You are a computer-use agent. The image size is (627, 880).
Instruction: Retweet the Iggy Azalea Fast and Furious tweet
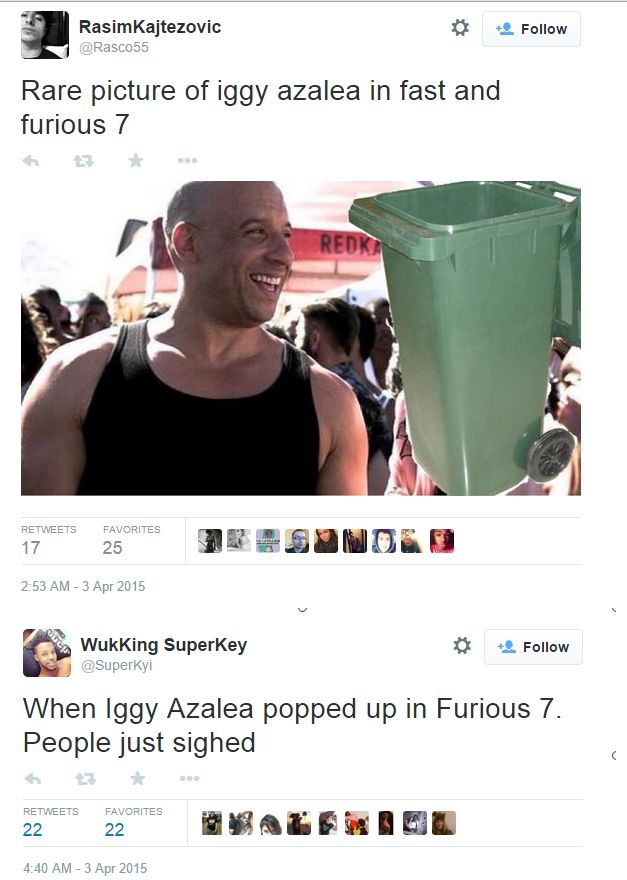84,161
